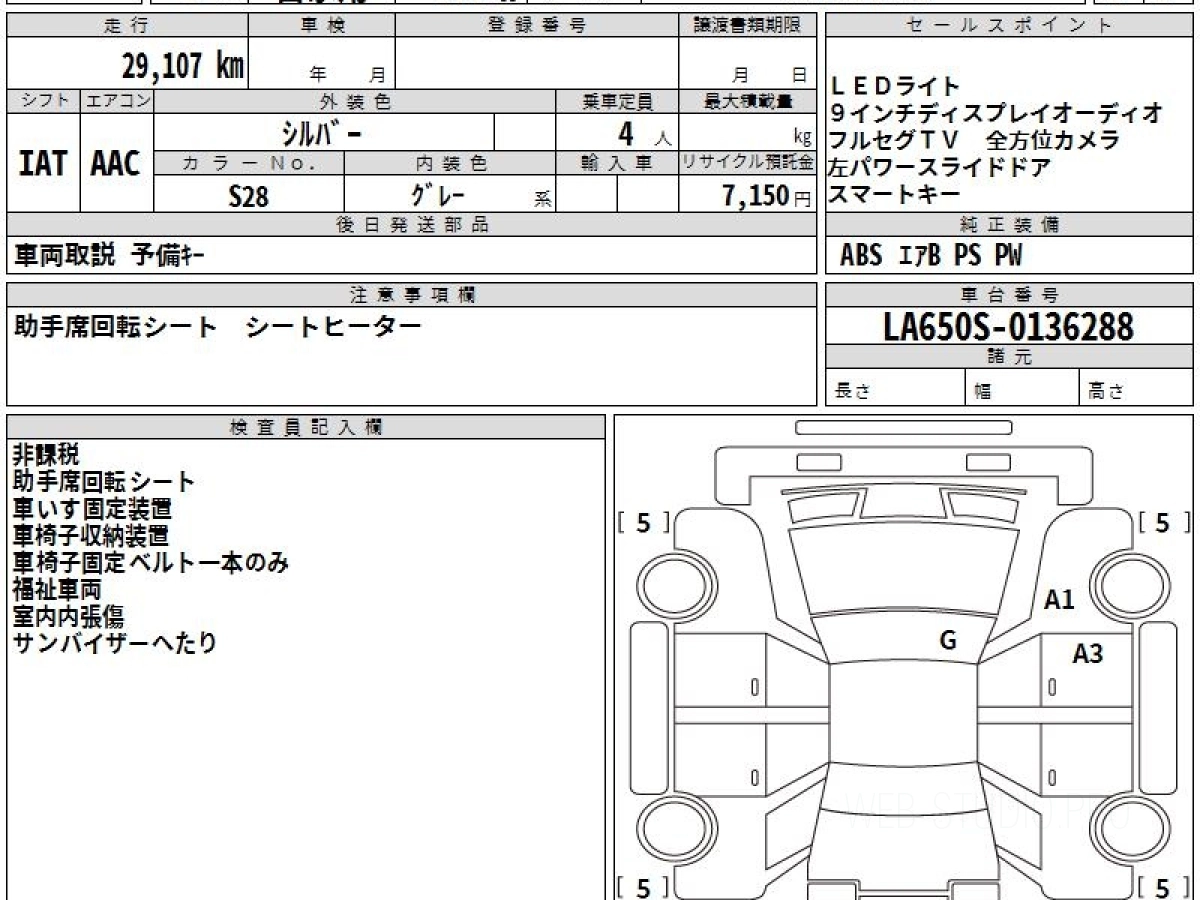Viewport: 1200px width, 900px height.
Task: Click the 検査員記入欄 header
Action: pyautogui.click(x=306, y=427)
